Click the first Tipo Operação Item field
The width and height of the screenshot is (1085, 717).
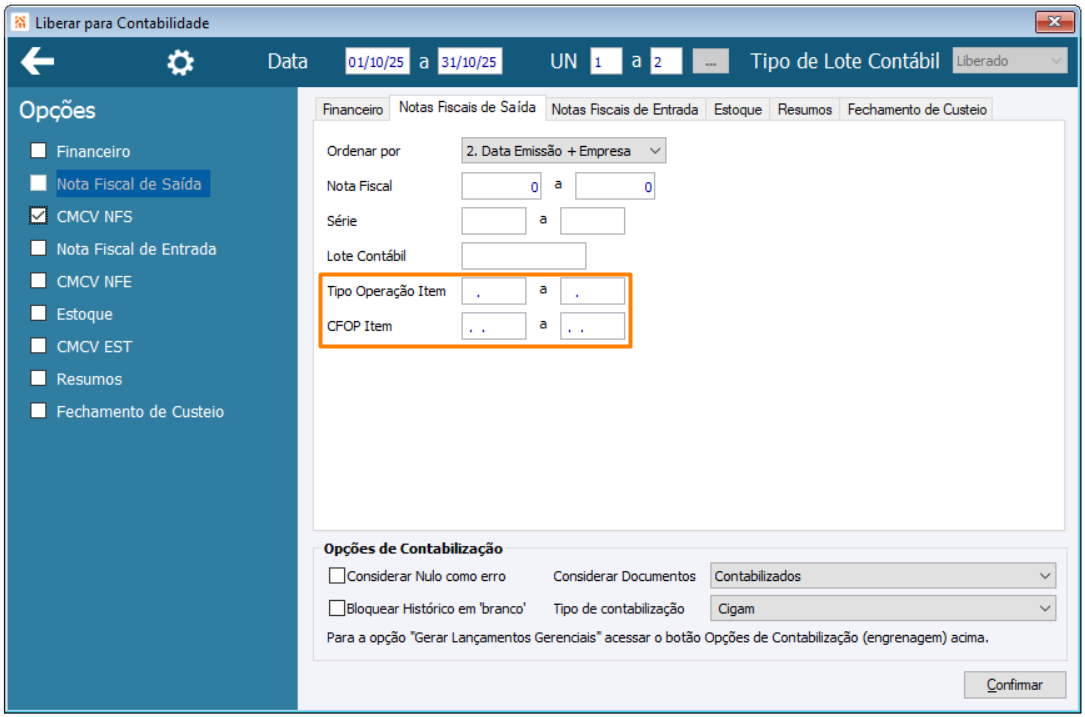(494, 291)
